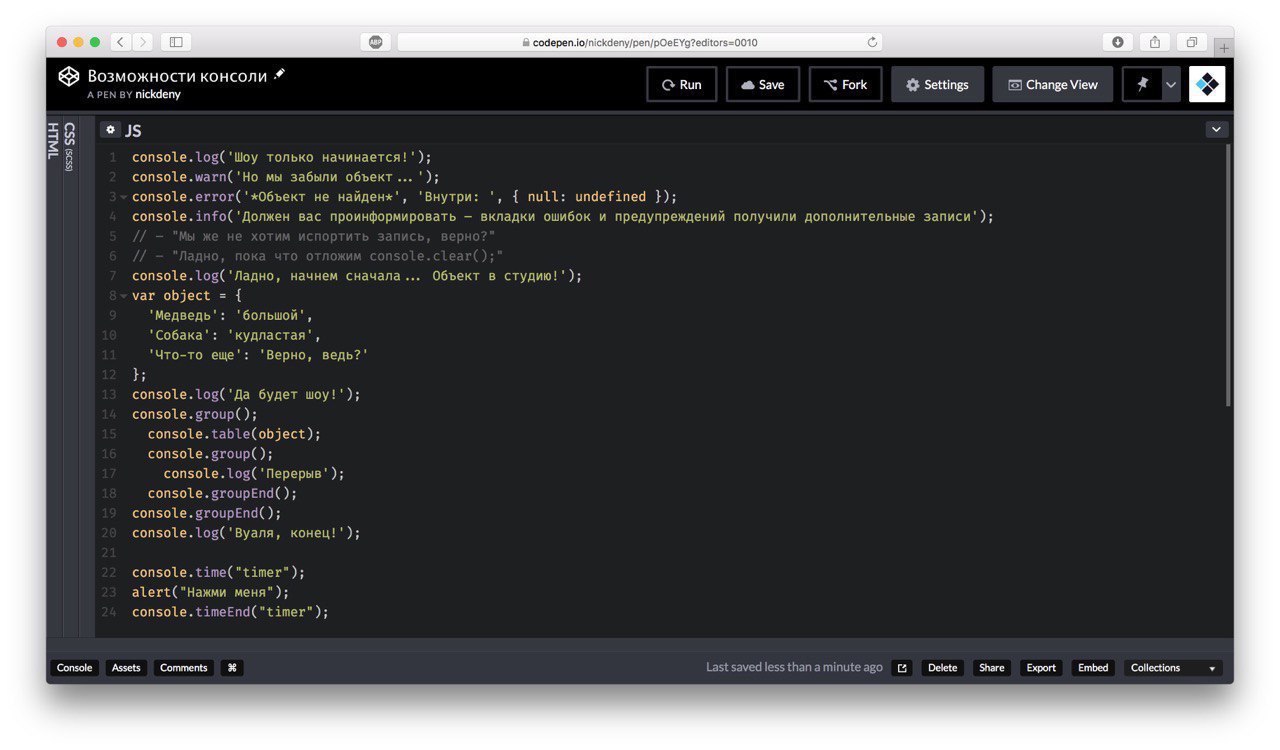Viewport: 1280px width, 750px height.
Task: Open pen Settings
Action: (937, 85)
